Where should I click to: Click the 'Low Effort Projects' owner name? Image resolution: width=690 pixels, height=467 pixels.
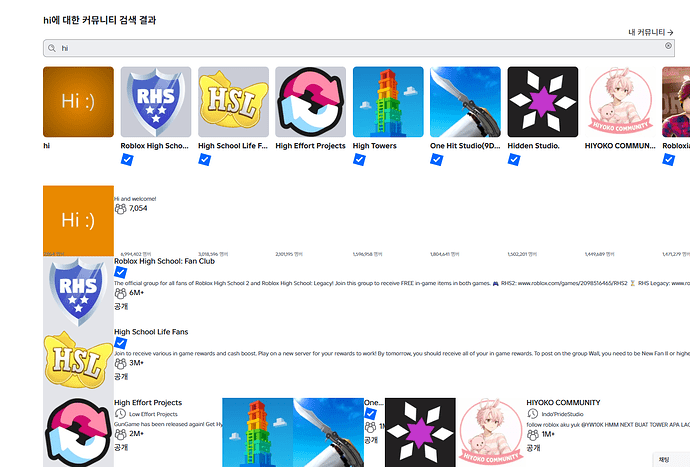153,414
